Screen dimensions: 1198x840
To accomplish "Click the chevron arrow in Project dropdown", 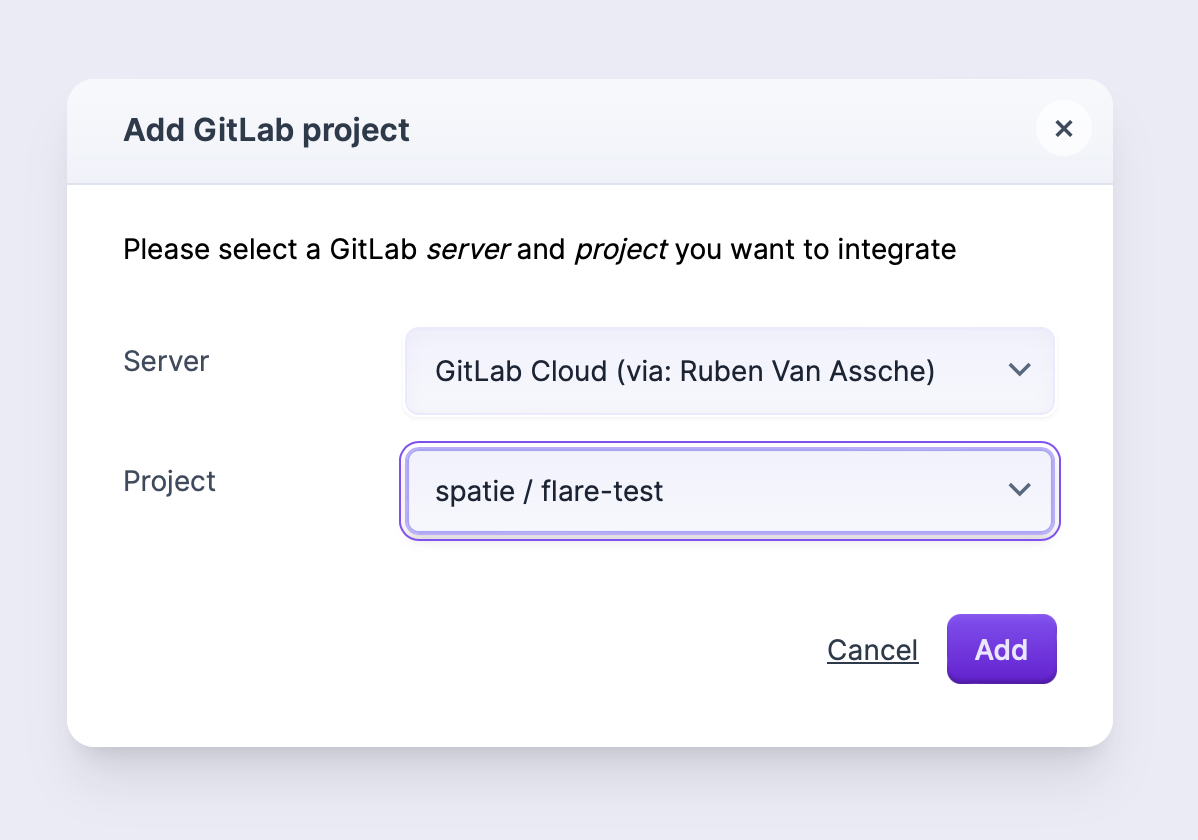I will tap(1019, 490).
